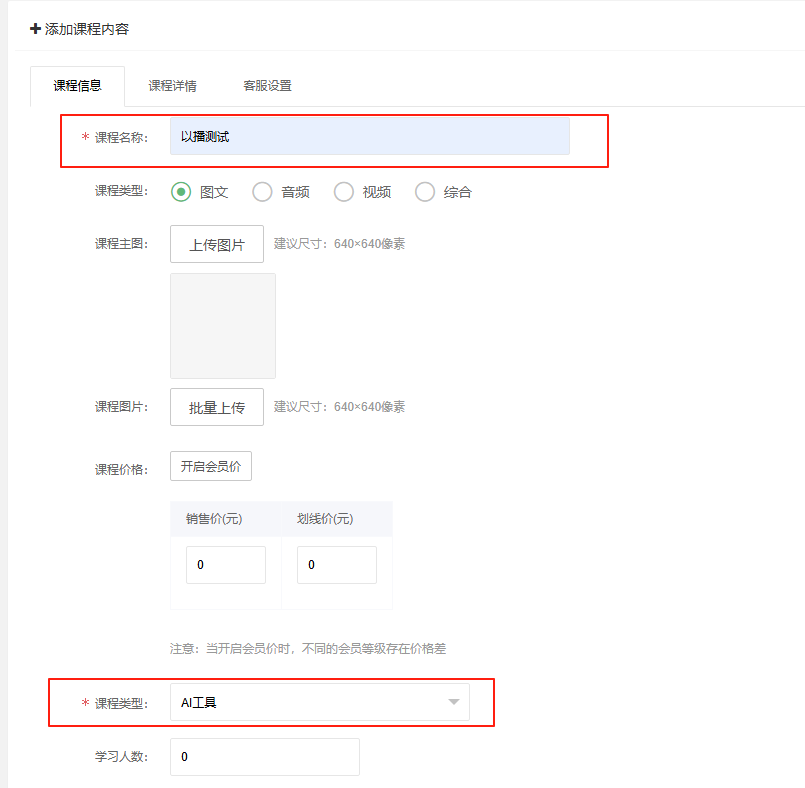The height and width of the screenshot is (788, 805).
Task: Click the dropdown arrow in 课程类型 select
Action: point(454,703)
